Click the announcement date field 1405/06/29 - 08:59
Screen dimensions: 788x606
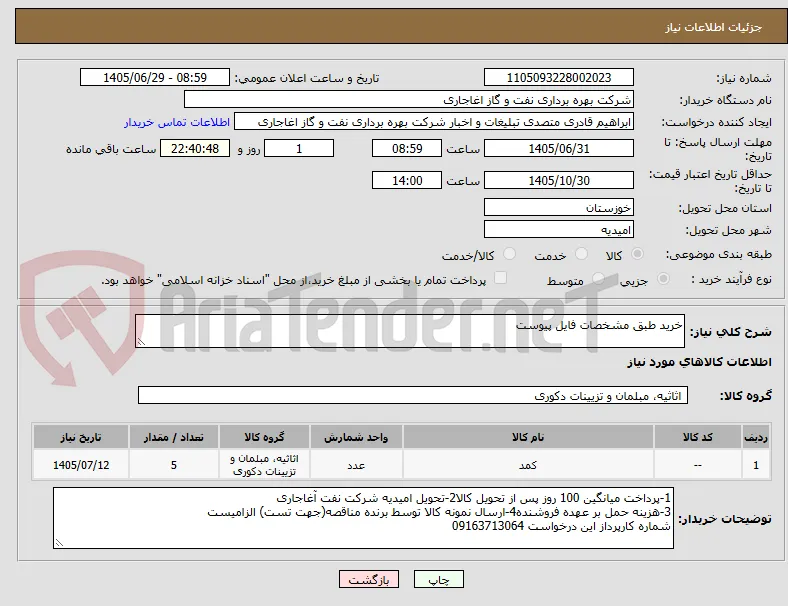click(155, 77)
